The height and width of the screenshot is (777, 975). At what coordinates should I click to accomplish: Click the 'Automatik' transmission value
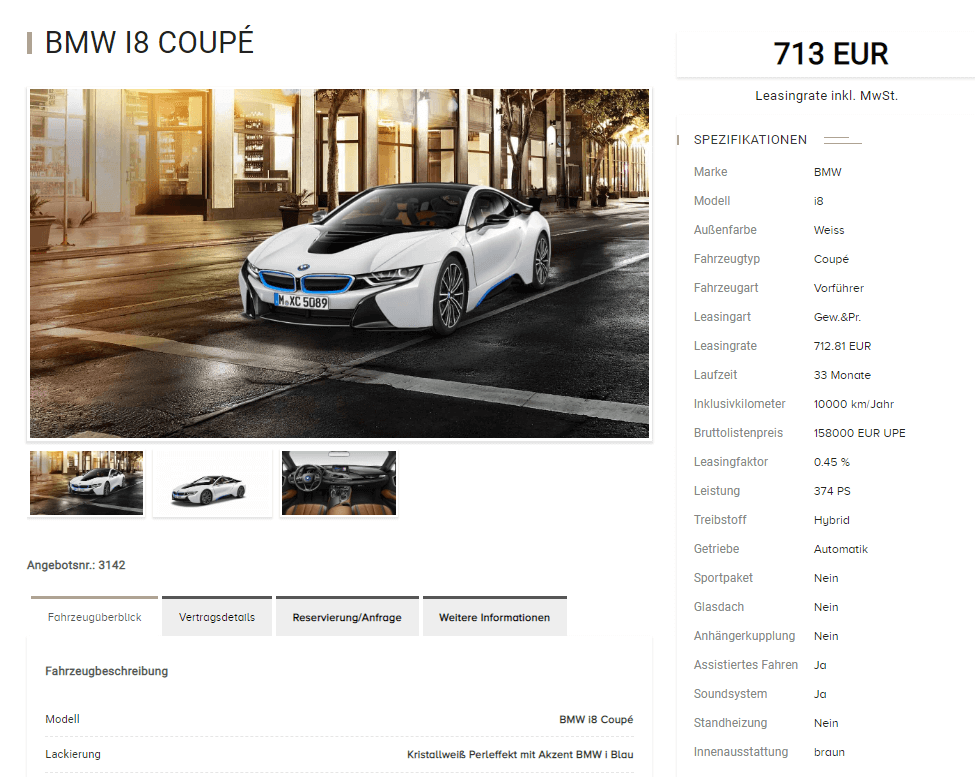pyautogui.click(x=841, y=549)
